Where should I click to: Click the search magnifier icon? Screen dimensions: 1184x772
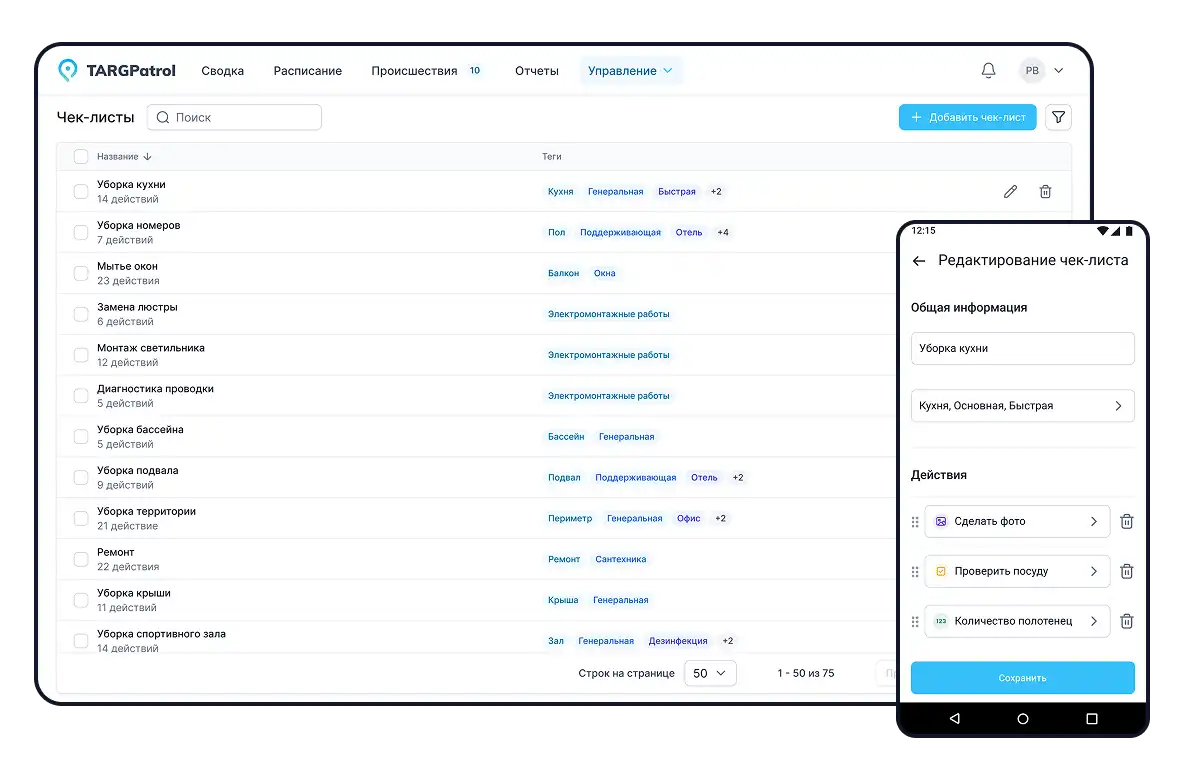162,117
